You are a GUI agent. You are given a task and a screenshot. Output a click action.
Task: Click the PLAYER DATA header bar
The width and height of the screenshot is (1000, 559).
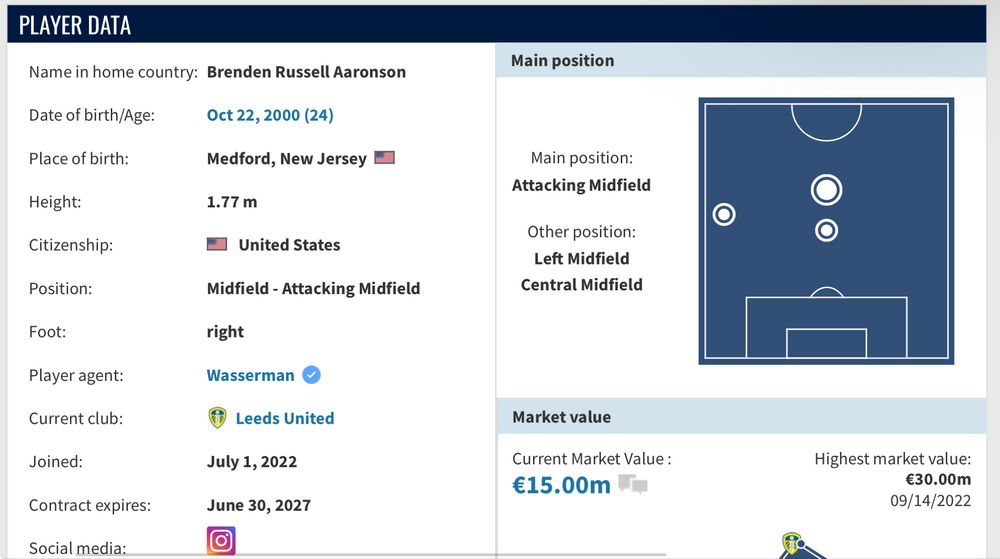click(499, 25)
